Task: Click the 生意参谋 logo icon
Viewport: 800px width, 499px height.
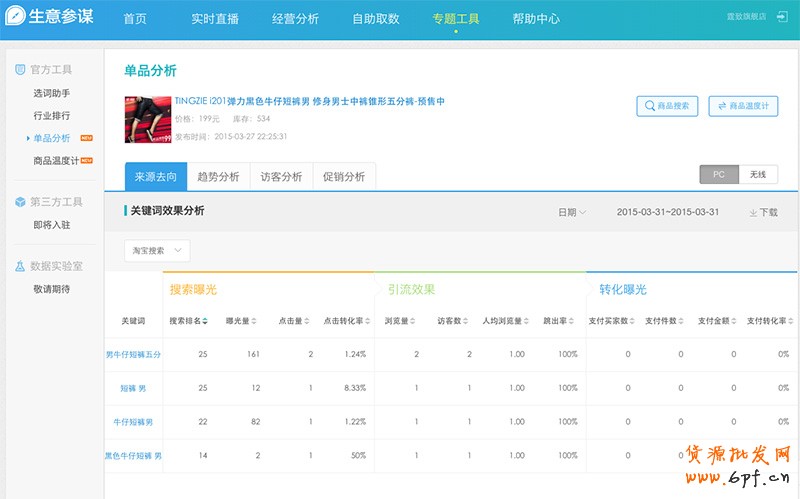Action: click(17, 17)
